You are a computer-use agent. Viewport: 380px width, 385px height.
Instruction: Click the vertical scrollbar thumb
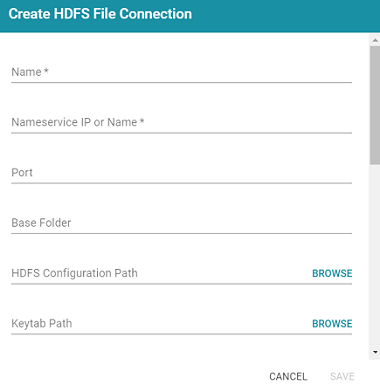click(375, 105)
